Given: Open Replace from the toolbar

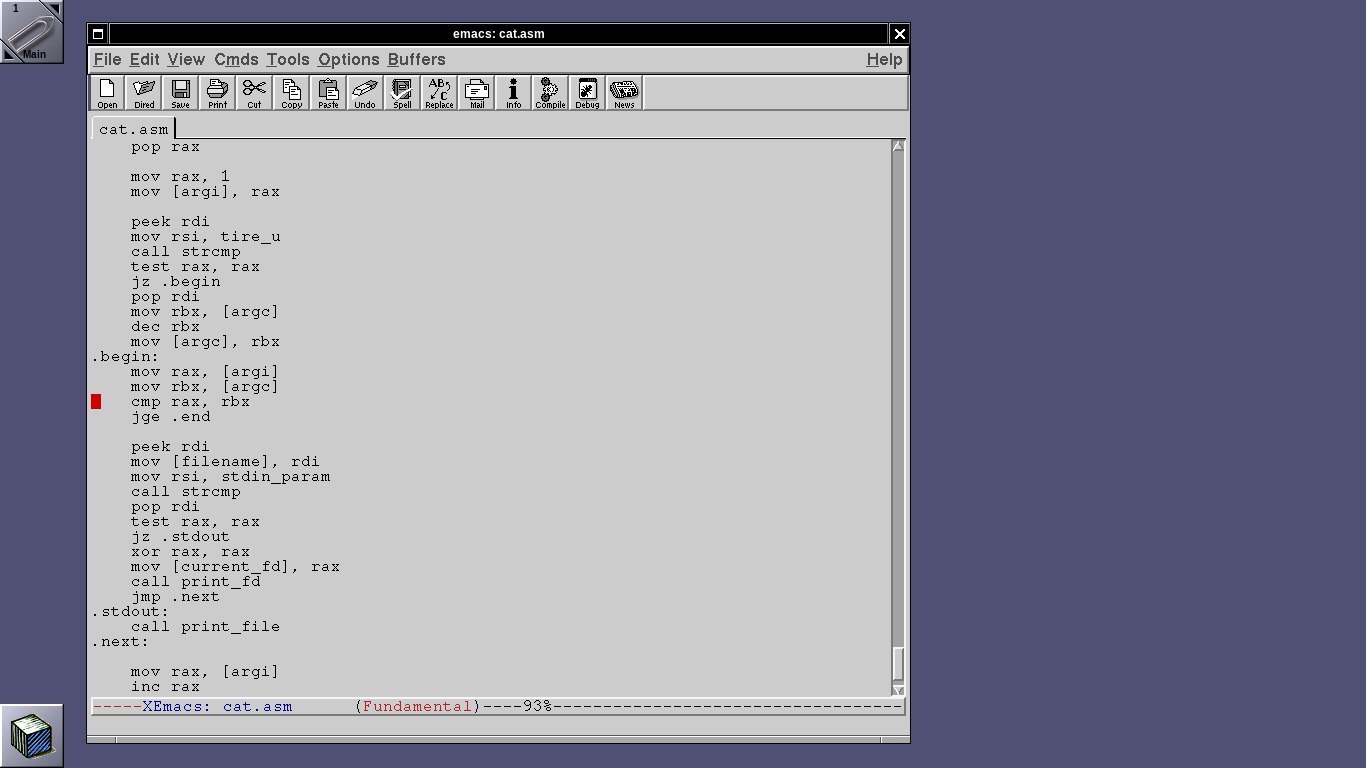Looking at the screenshot, I should [439, 93].
